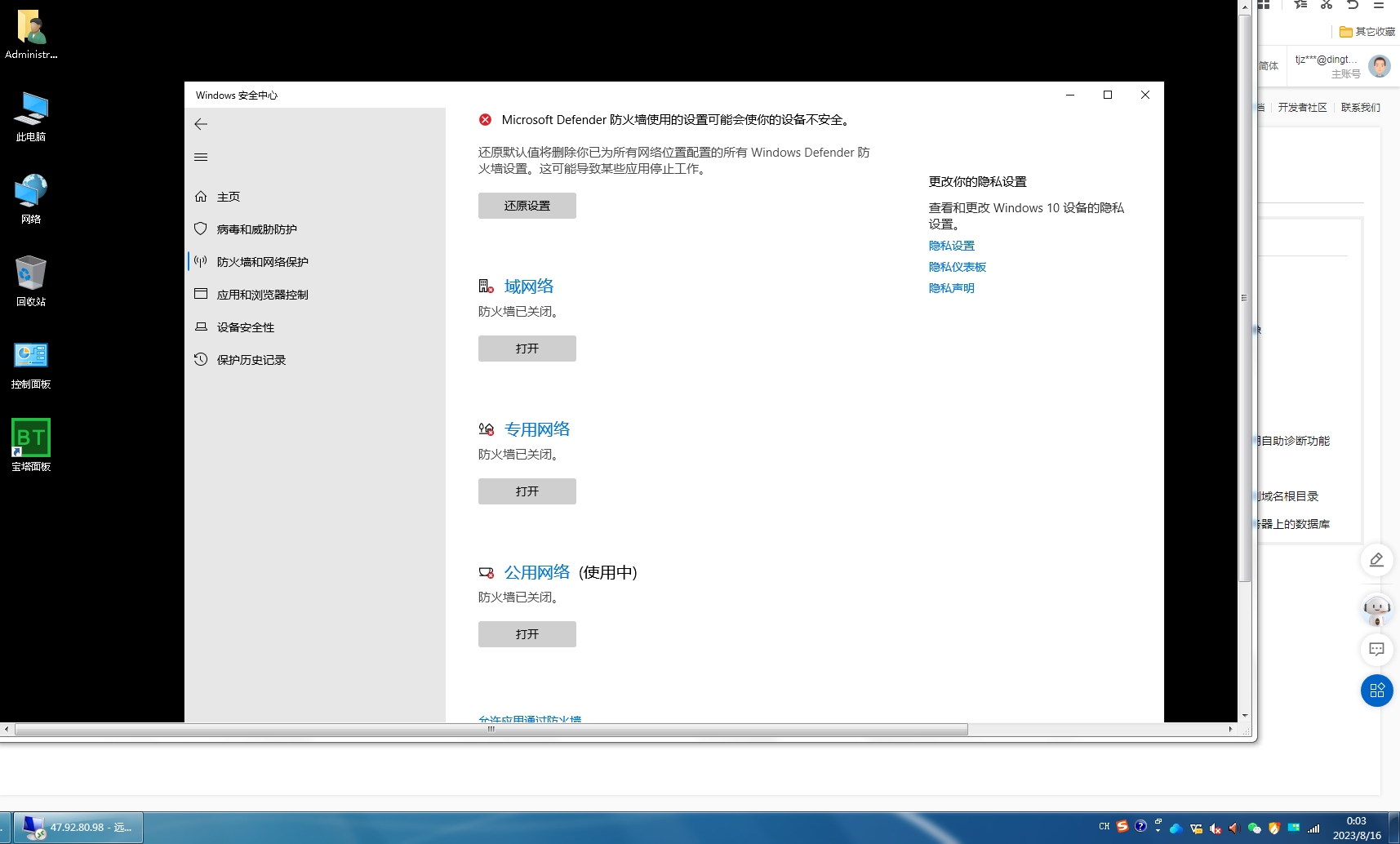Open the 隐私声明 link
The image size is (1400, 844).
(952, 288)
